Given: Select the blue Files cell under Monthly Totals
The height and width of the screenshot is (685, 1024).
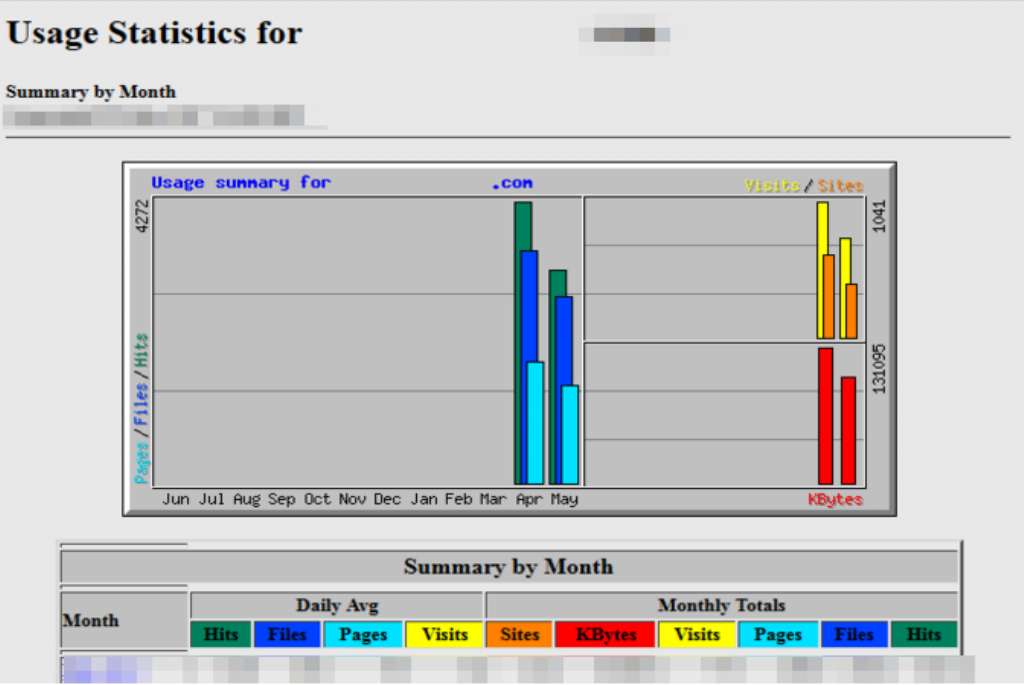Looking at the screenshot, I should pos(854,634).
